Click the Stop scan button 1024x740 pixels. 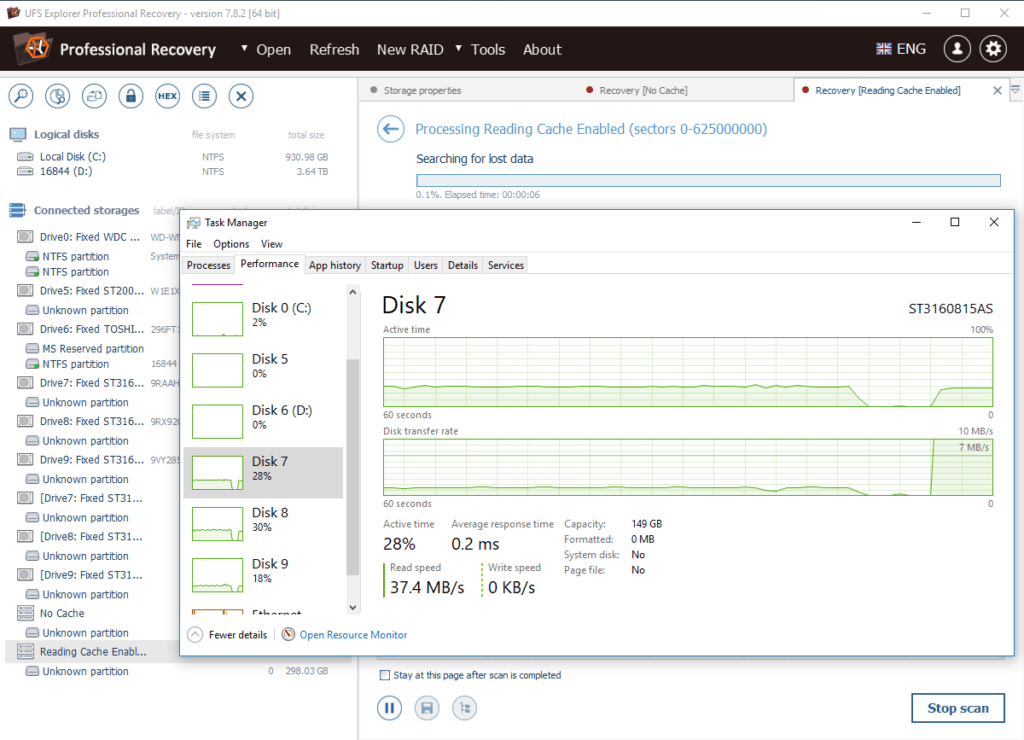(957, 707)
